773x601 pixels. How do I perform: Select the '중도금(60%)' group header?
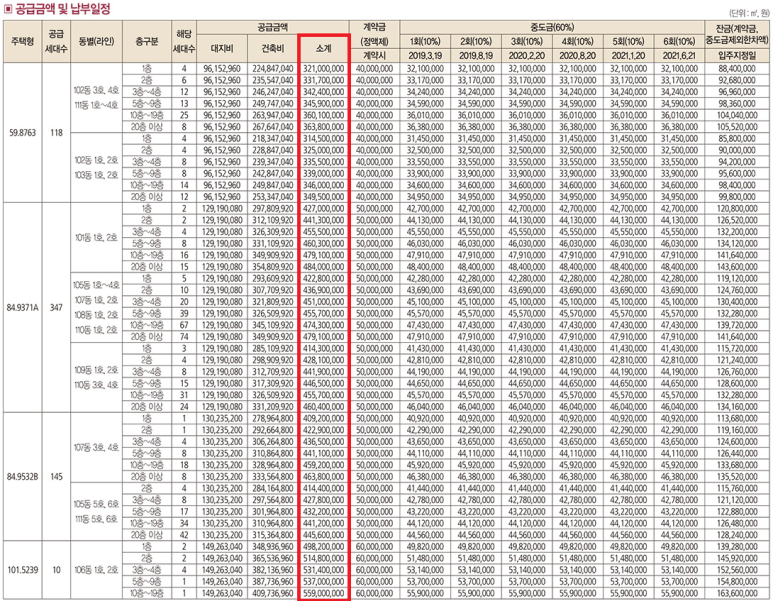[552, 28]
